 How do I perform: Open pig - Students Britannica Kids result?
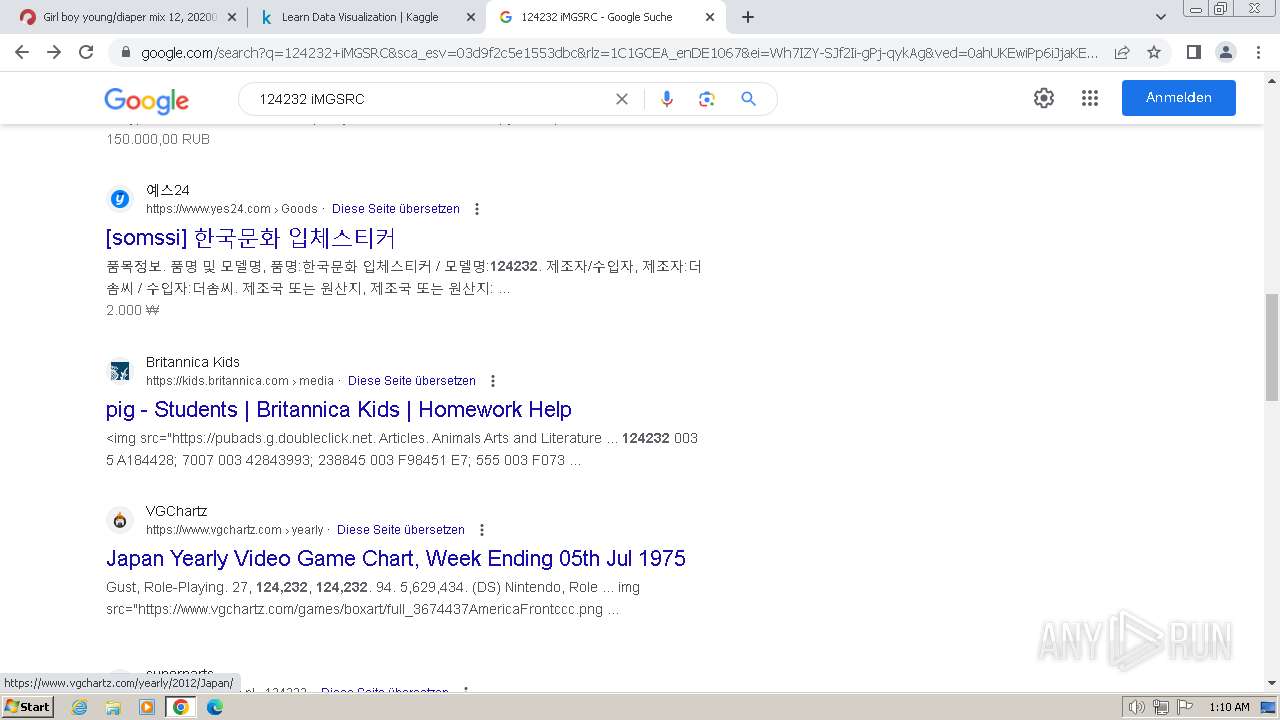(339, 410)
